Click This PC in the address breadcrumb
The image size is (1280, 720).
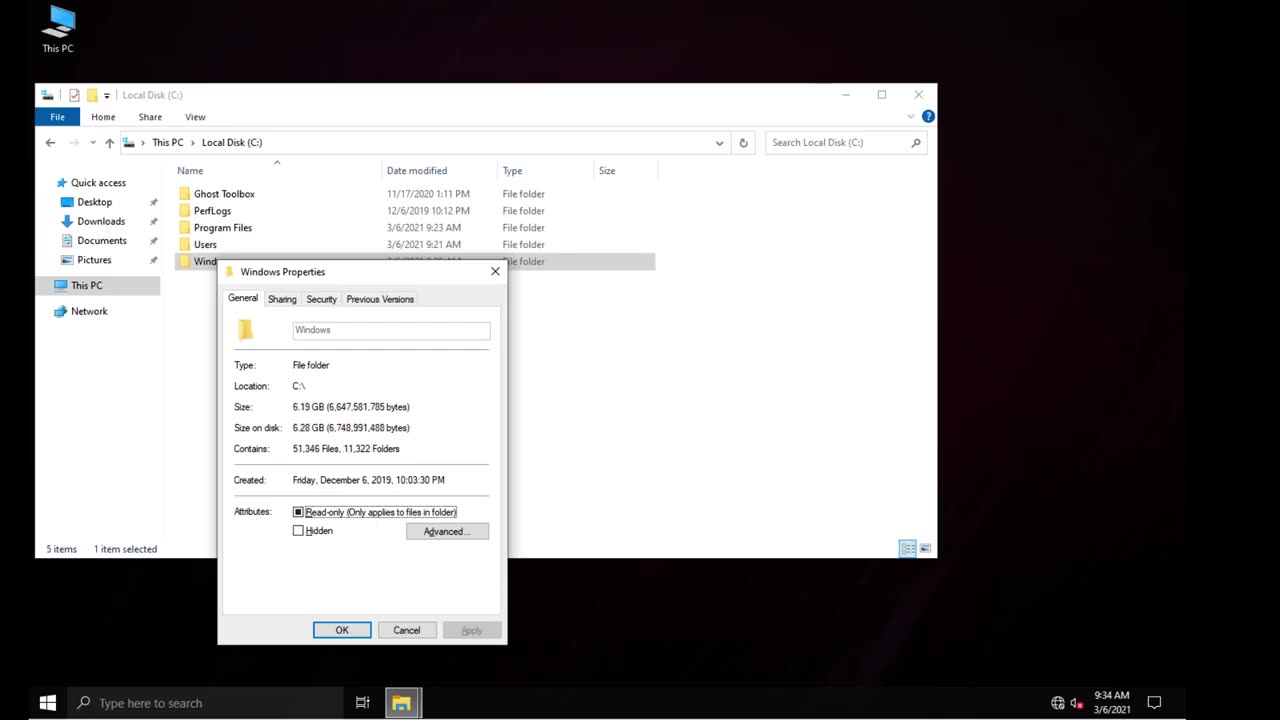click(x=167, y=143)
